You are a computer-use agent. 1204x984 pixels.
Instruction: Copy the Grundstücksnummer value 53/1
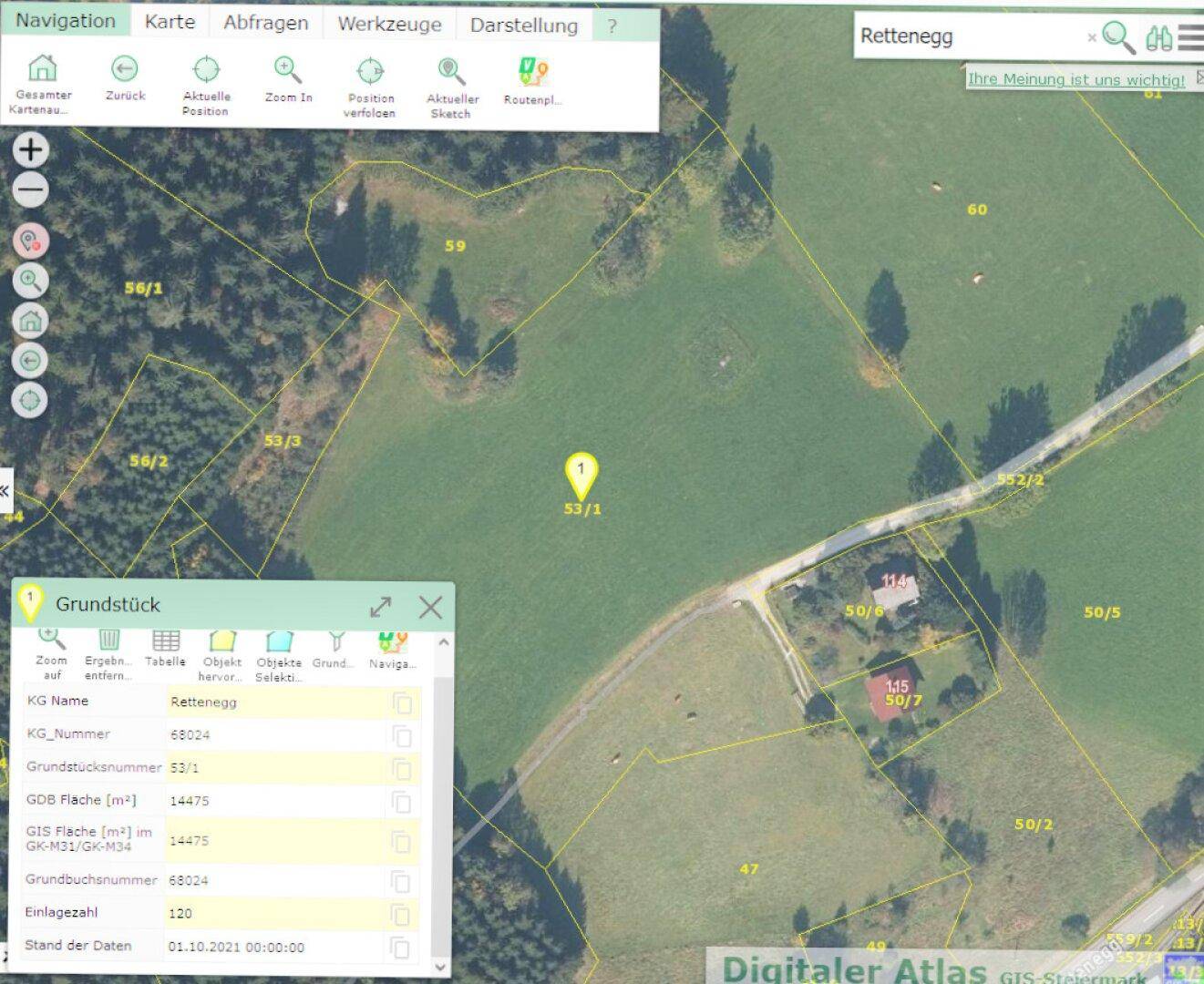402,769
